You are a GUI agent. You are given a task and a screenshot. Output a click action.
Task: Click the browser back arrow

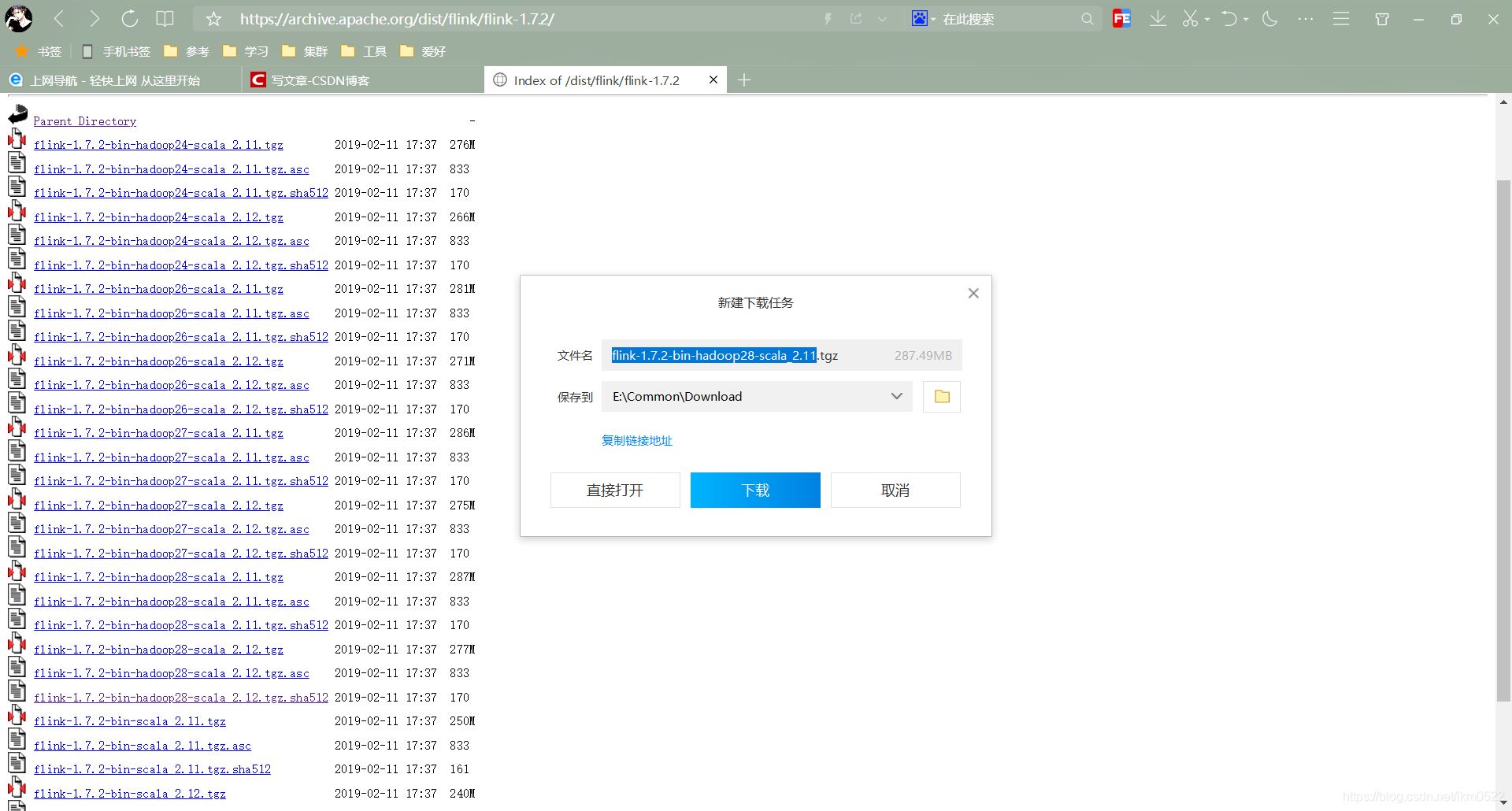point(59,19)
